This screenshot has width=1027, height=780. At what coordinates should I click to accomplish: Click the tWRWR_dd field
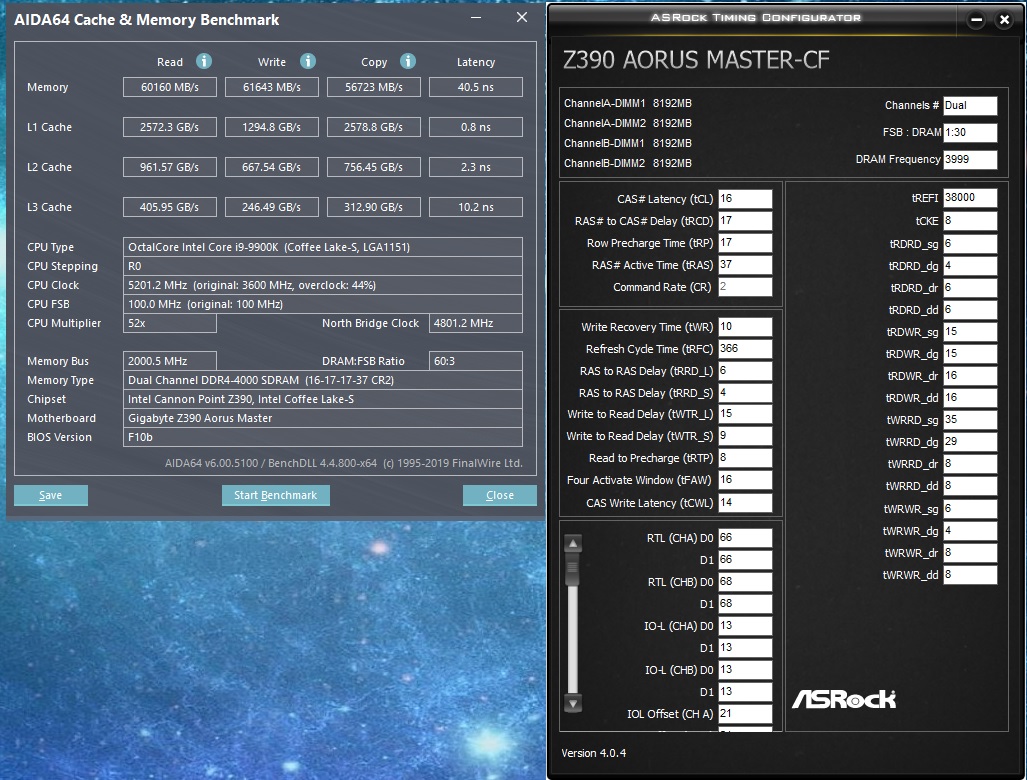[970, 575]
